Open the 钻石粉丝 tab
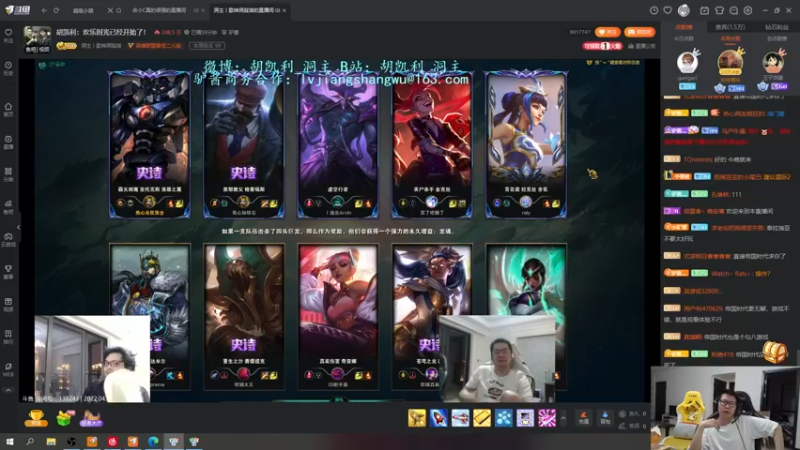Image resolution: width=800 pixels, height=450 pixels. (x=777, y=27)
